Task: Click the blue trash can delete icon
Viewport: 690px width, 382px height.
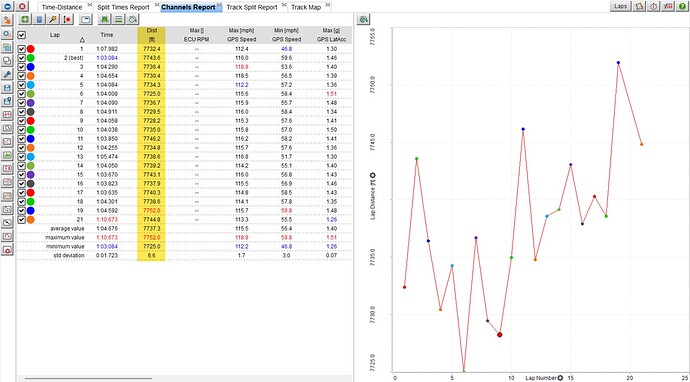Action: tap(39, 19)
